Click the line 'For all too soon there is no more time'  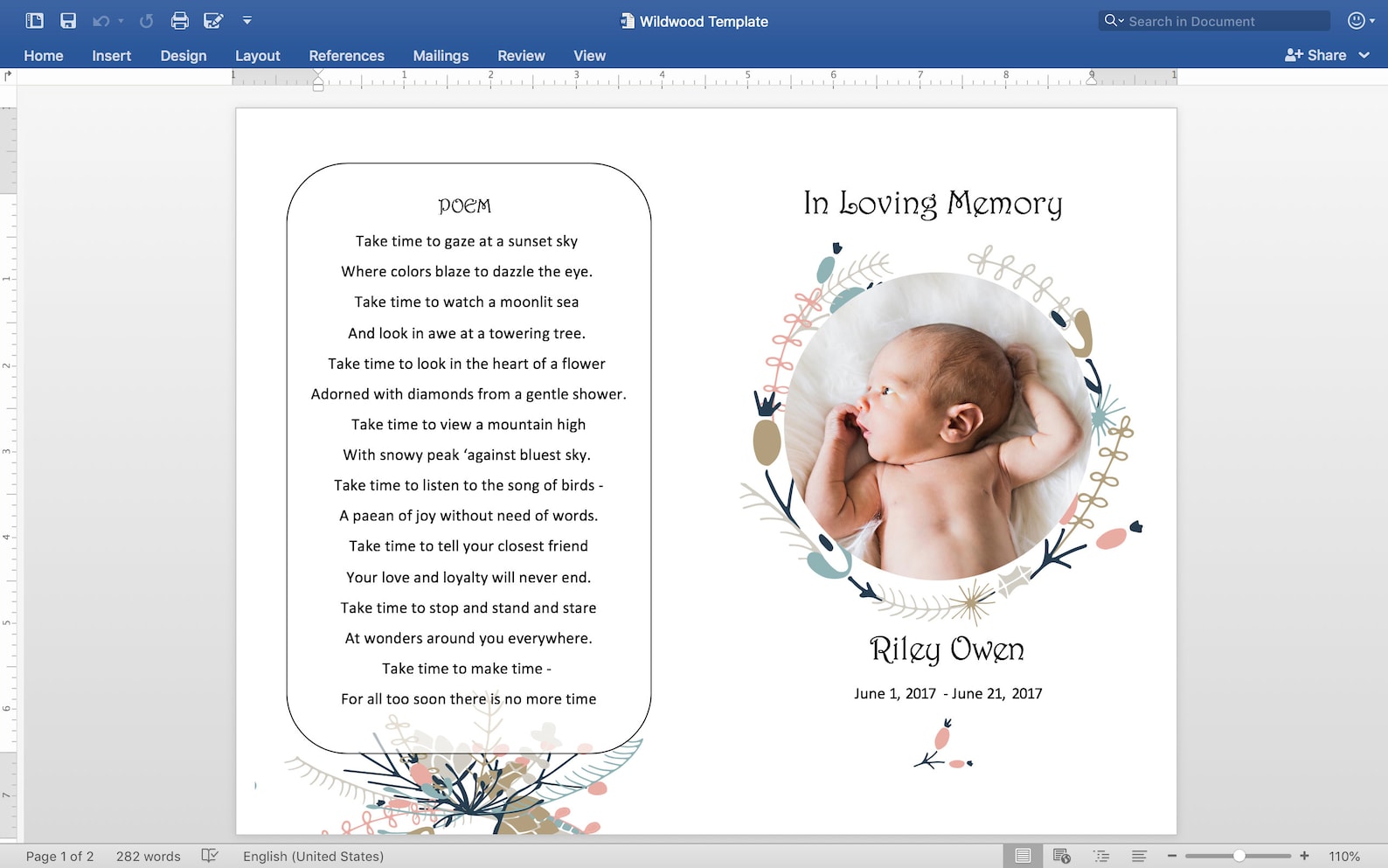pyautogui.click(x=468, y=699)
